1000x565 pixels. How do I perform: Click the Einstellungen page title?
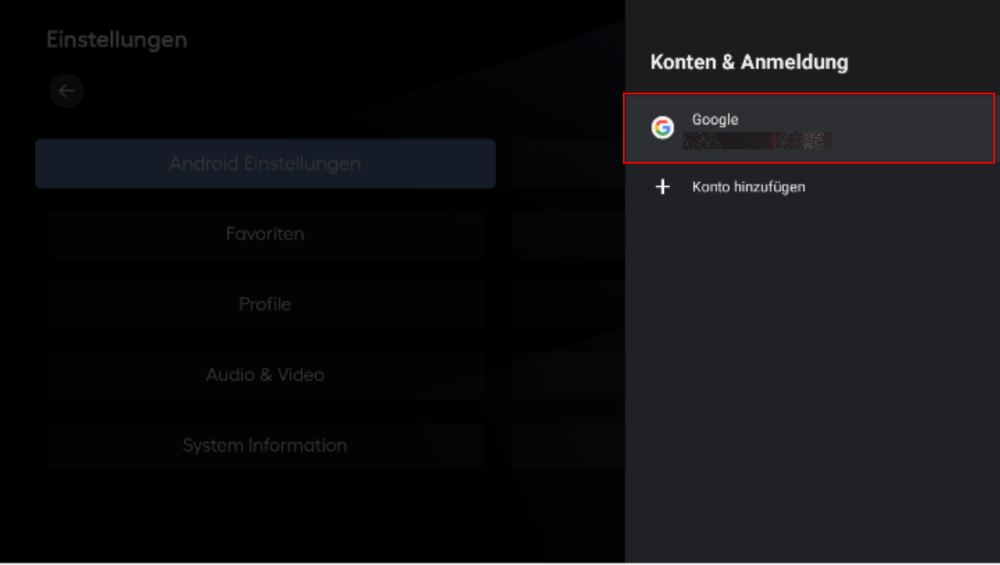click(116, 40)
